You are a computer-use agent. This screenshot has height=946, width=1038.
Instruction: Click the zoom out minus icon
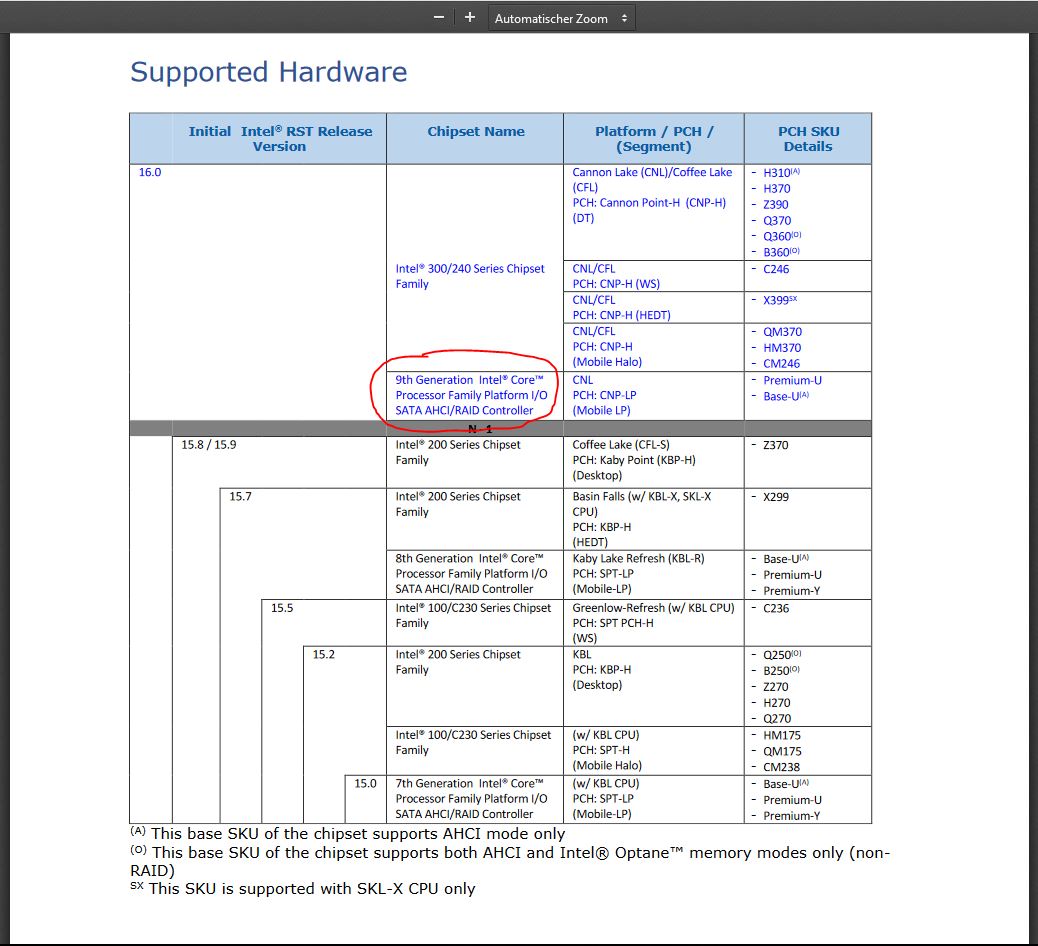[x=438, y=18]
